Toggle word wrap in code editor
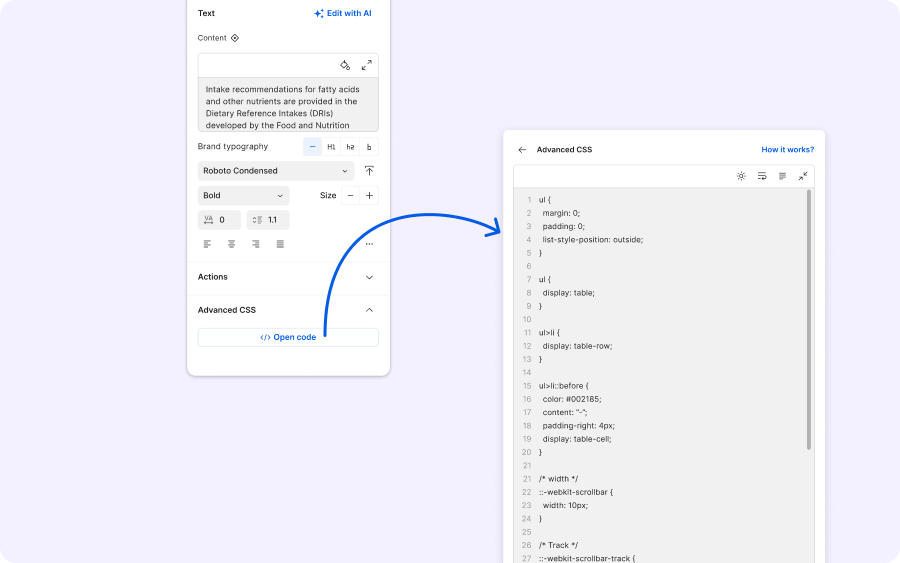This screenshot has width=900, height=563. click(762, 176)
